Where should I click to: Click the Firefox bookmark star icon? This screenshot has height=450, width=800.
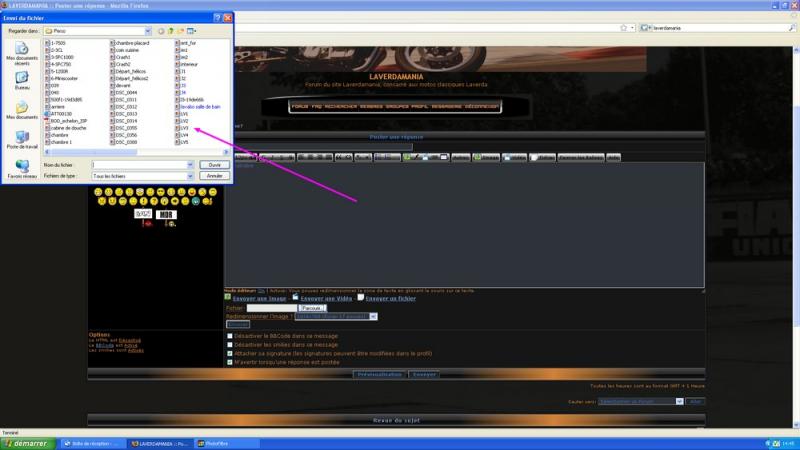(623, 28)
